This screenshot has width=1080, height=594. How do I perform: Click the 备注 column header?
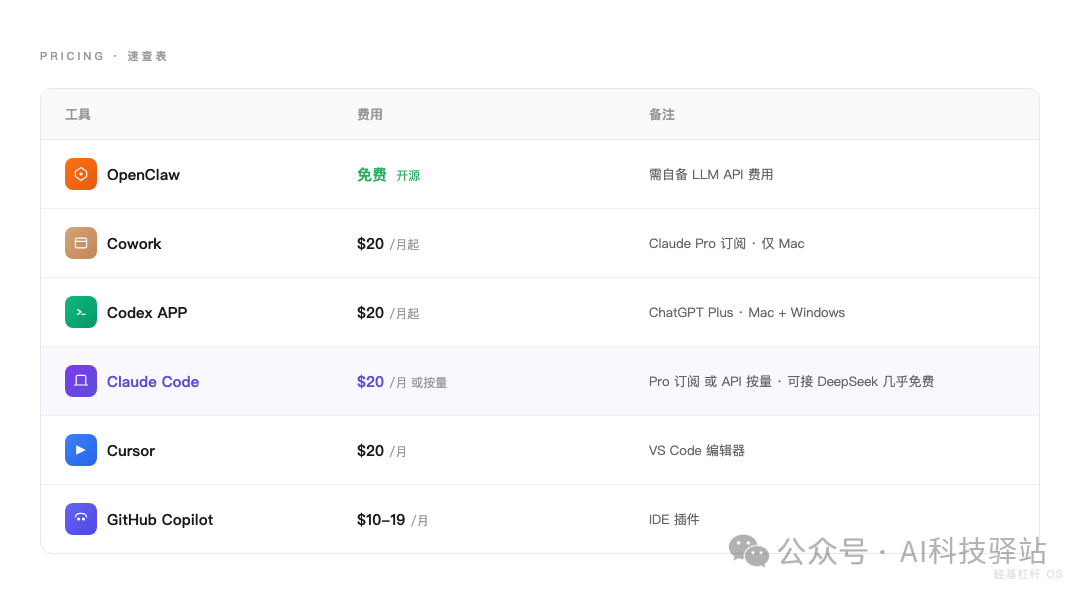point(662,115)
